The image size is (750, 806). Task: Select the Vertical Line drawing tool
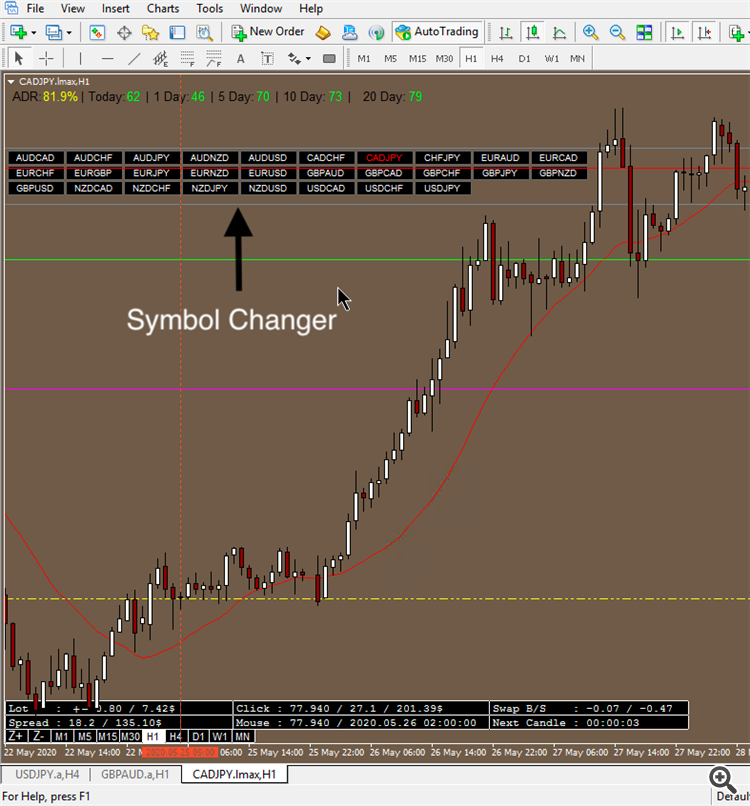click(x=80, y=58)
